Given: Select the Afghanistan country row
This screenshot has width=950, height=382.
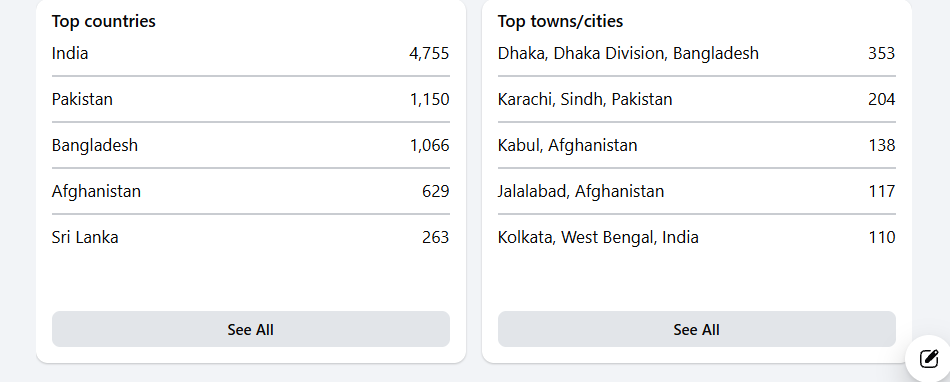Looking at the screenshot, I should pyautogui.click(x=251, y=191).
